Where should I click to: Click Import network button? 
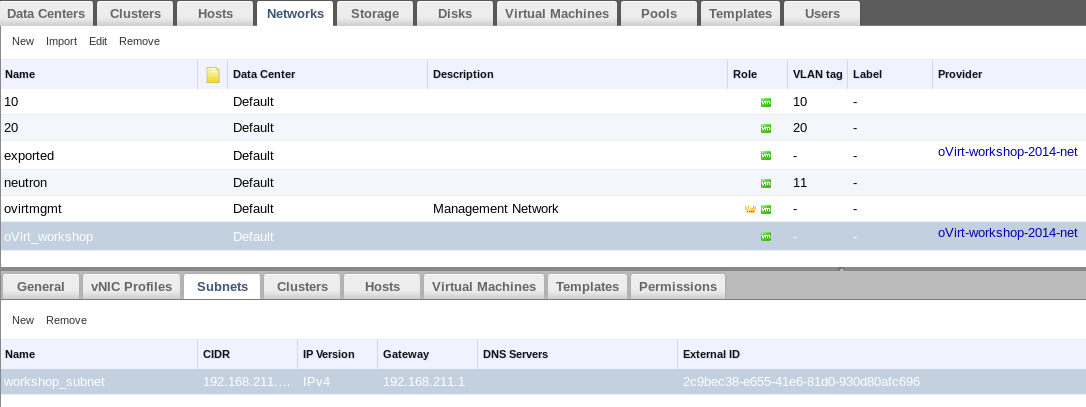click(x=62, y=42)
